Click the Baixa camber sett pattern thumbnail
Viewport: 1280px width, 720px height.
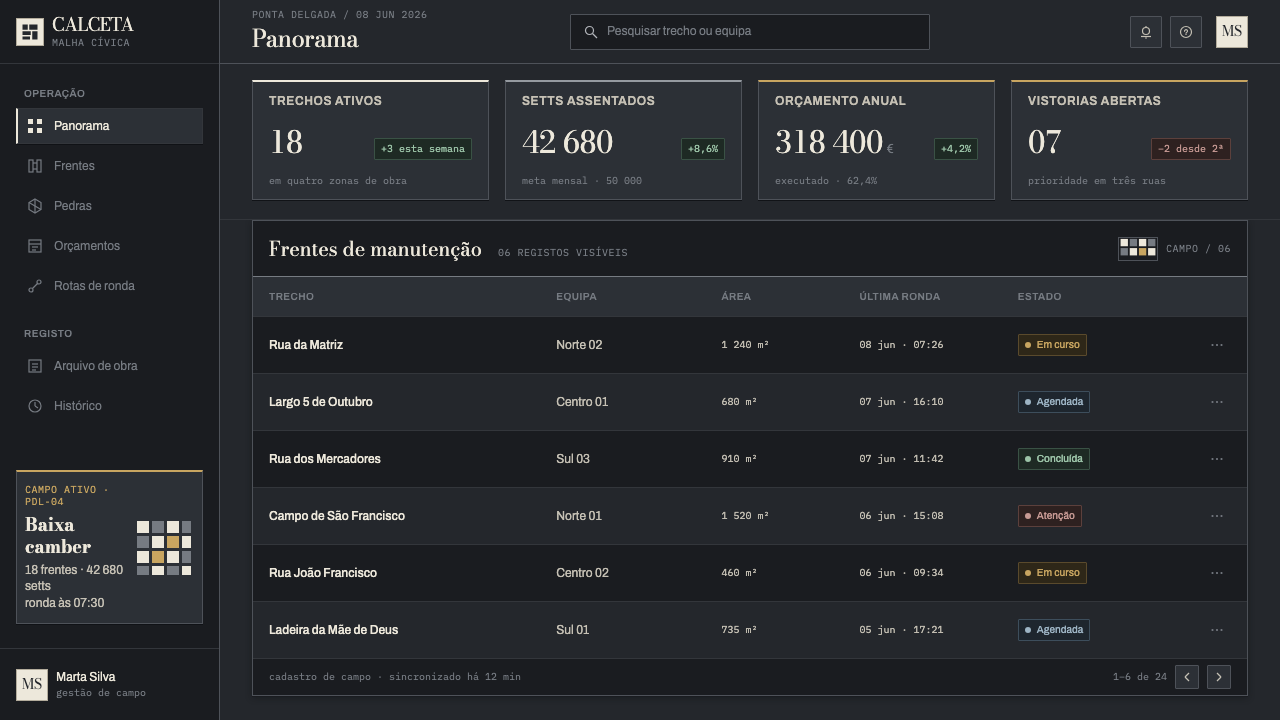click(164, 548)
